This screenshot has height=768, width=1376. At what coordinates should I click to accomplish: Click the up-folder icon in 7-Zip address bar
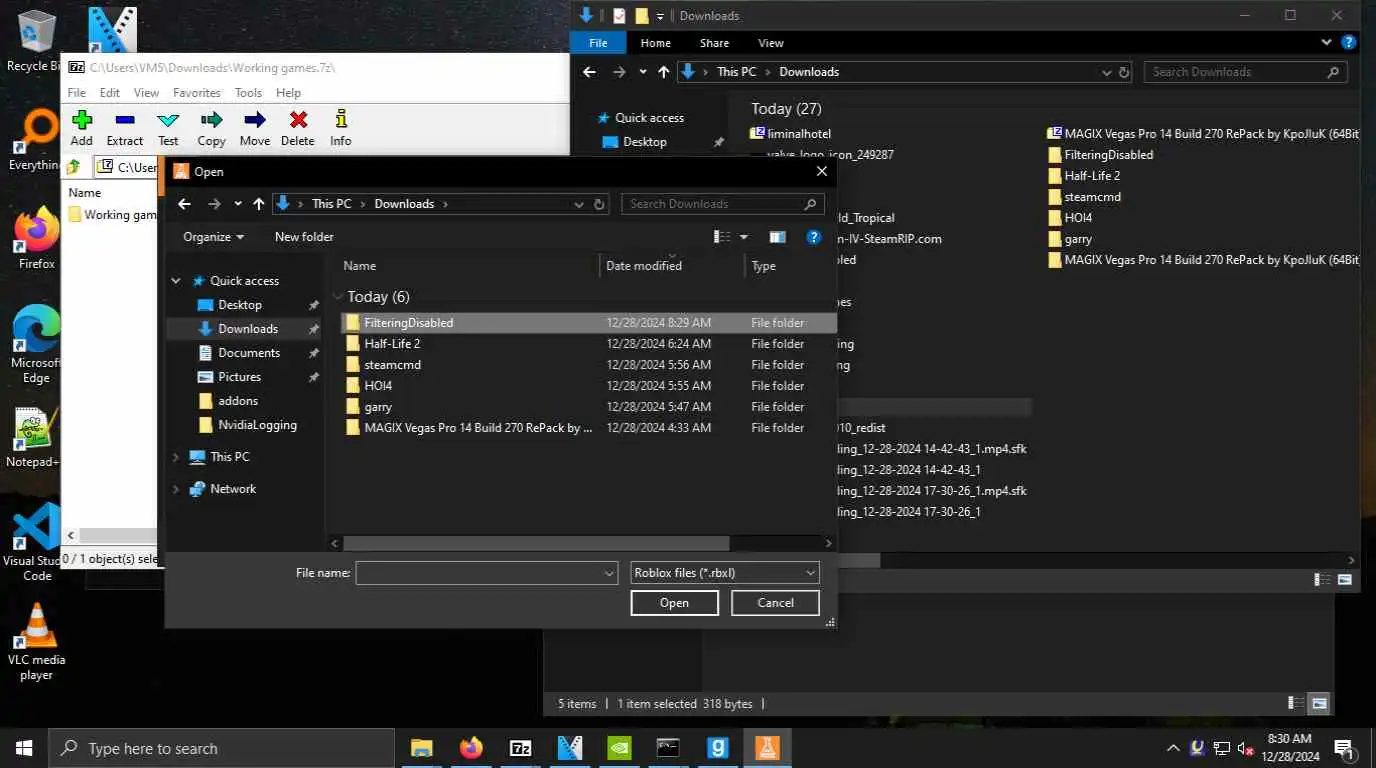[74, 167]
